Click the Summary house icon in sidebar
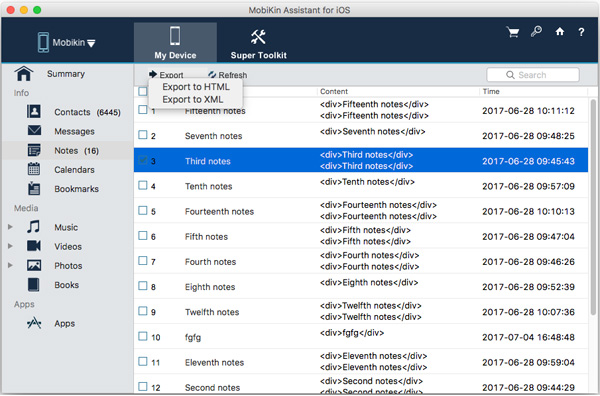600x396 pixels. [24, 73]
